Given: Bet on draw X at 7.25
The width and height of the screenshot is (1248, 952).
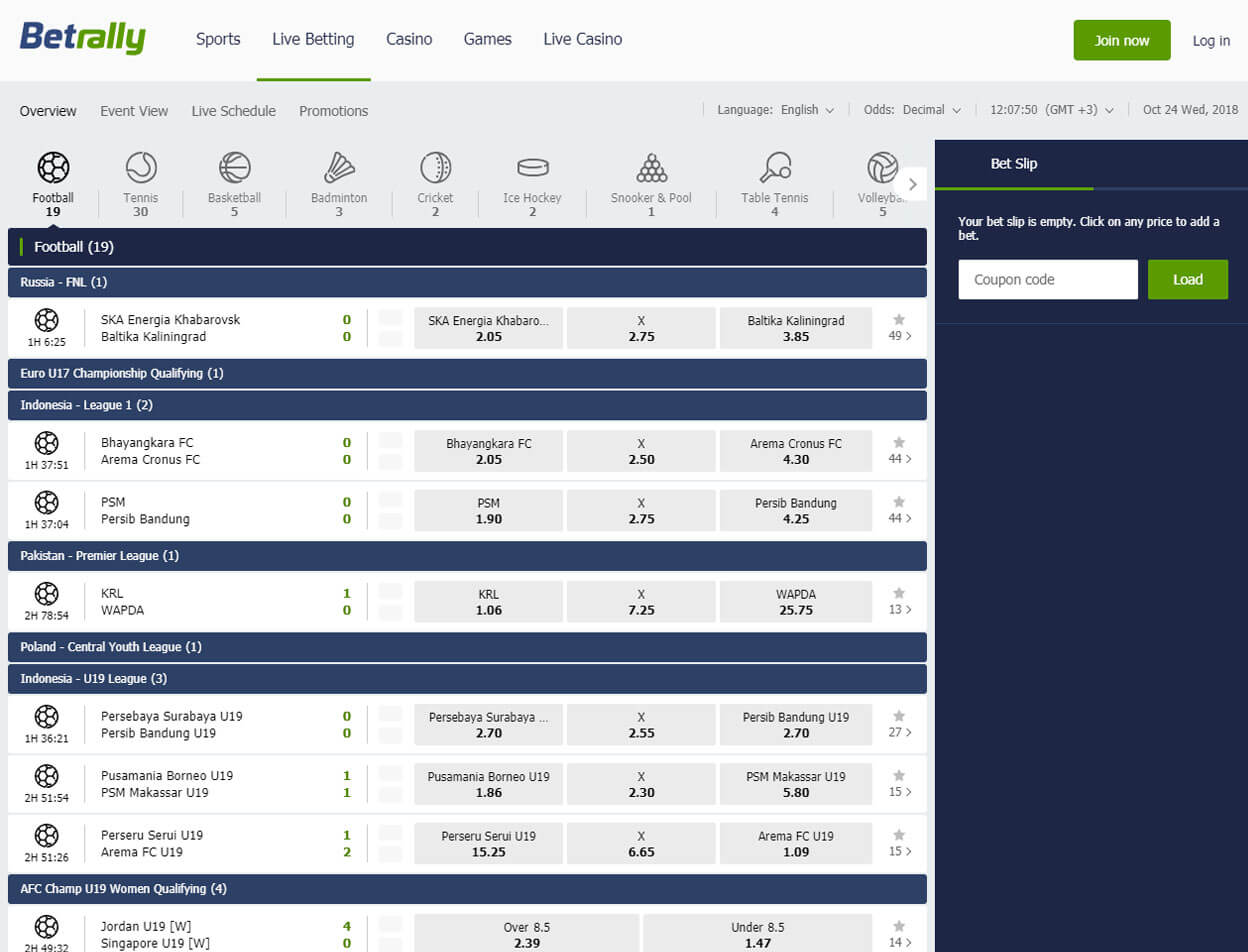Looking at the screenshot, I should [x=641, y=601].
